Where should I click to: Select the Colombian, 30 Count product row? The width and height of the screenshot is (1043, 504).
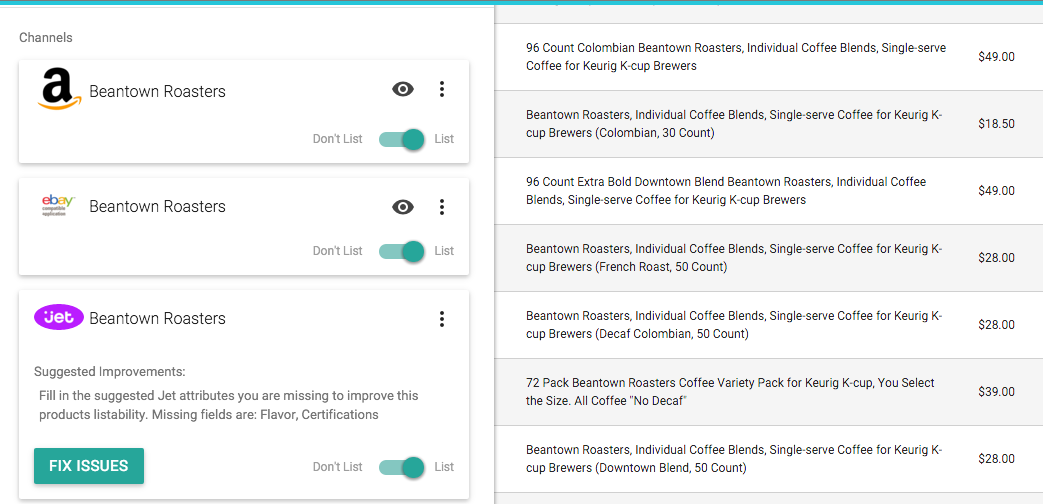[x=768, y=124]
